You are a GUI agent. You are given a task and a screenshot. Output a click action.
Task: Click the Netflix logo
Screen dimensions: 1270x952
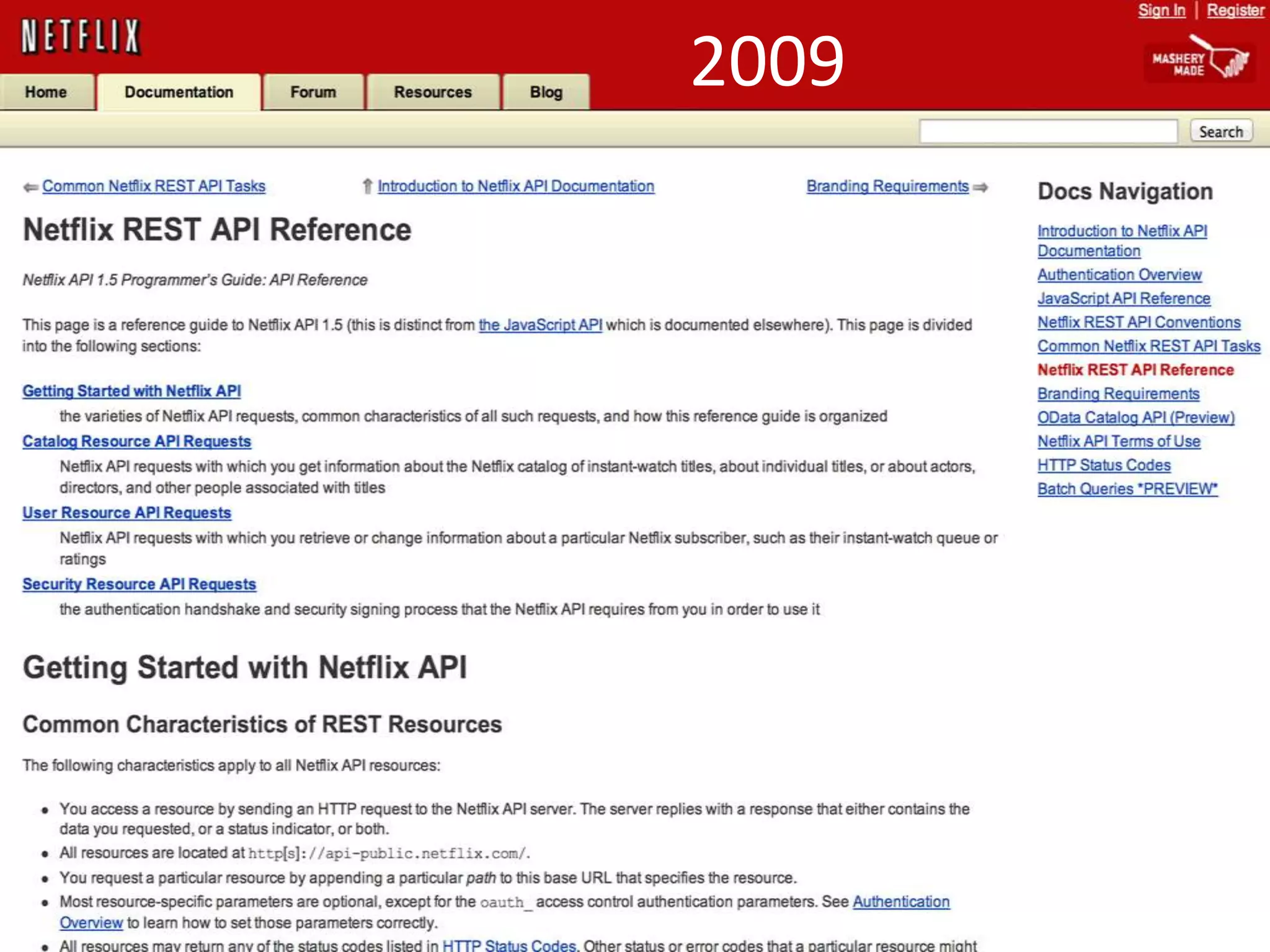point(81,36)
